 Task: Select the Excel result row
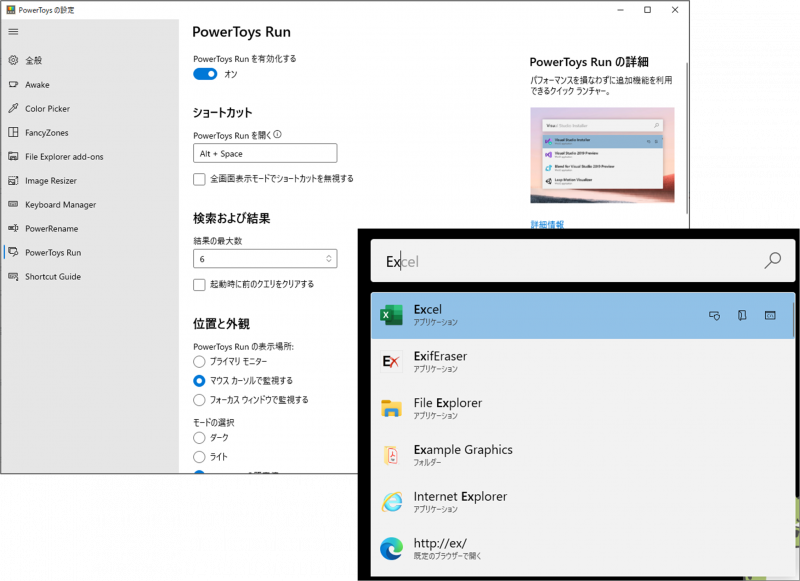(x=583, y=315)
